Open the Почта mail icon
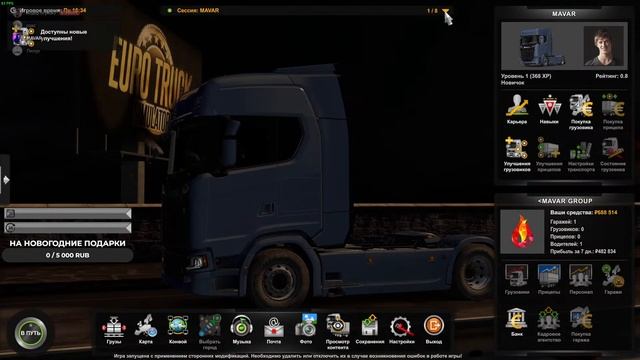The width and height of the screenshot is (640, 360). [273, 330]
